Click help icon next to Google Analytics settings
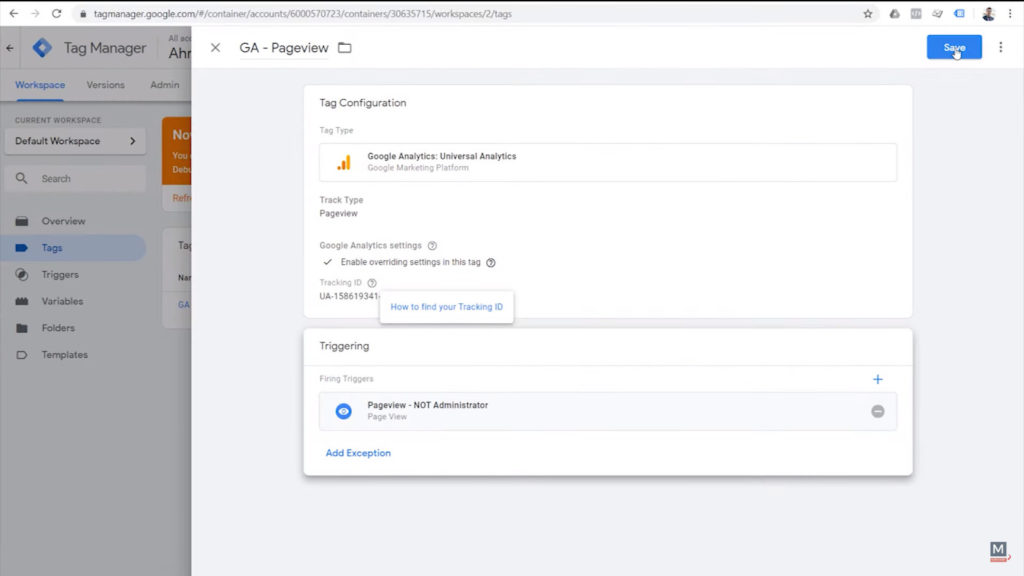This screenshot has height=576, width=1024. tap(432, 245)
